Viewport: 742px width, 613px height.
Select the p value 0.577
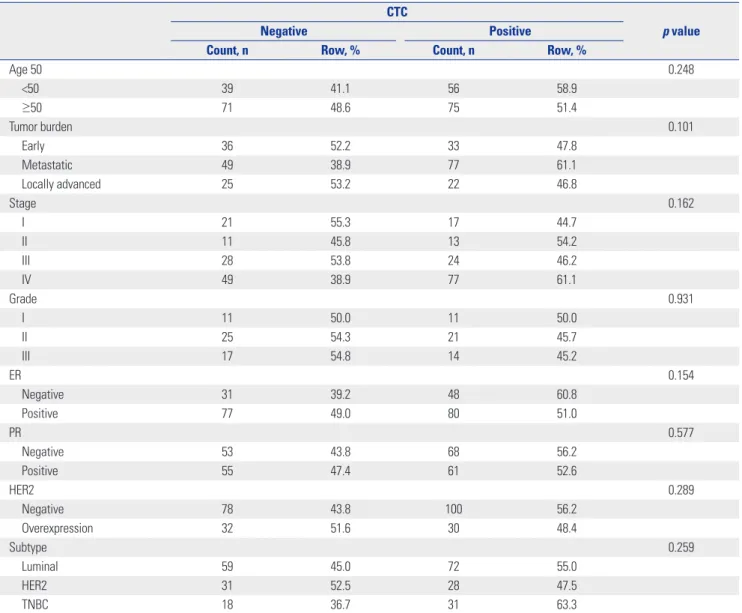681,433
